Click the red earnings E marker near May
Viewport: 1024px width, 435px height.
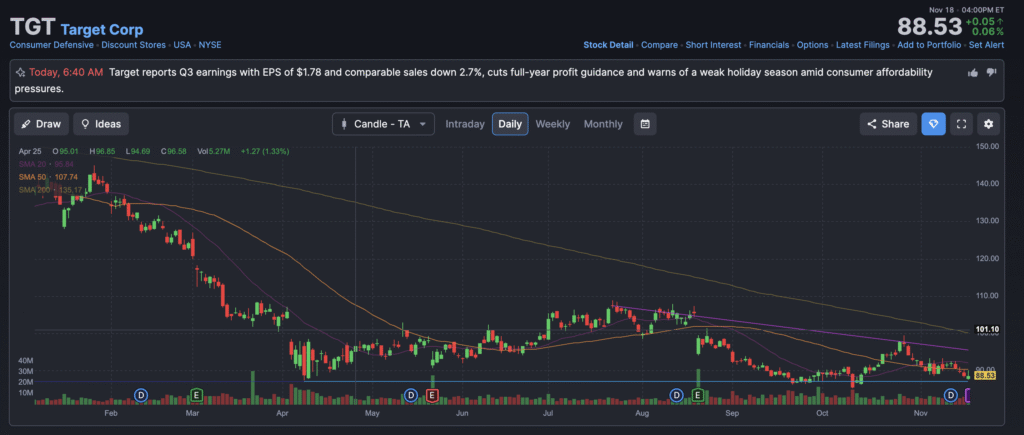(432, 395)
